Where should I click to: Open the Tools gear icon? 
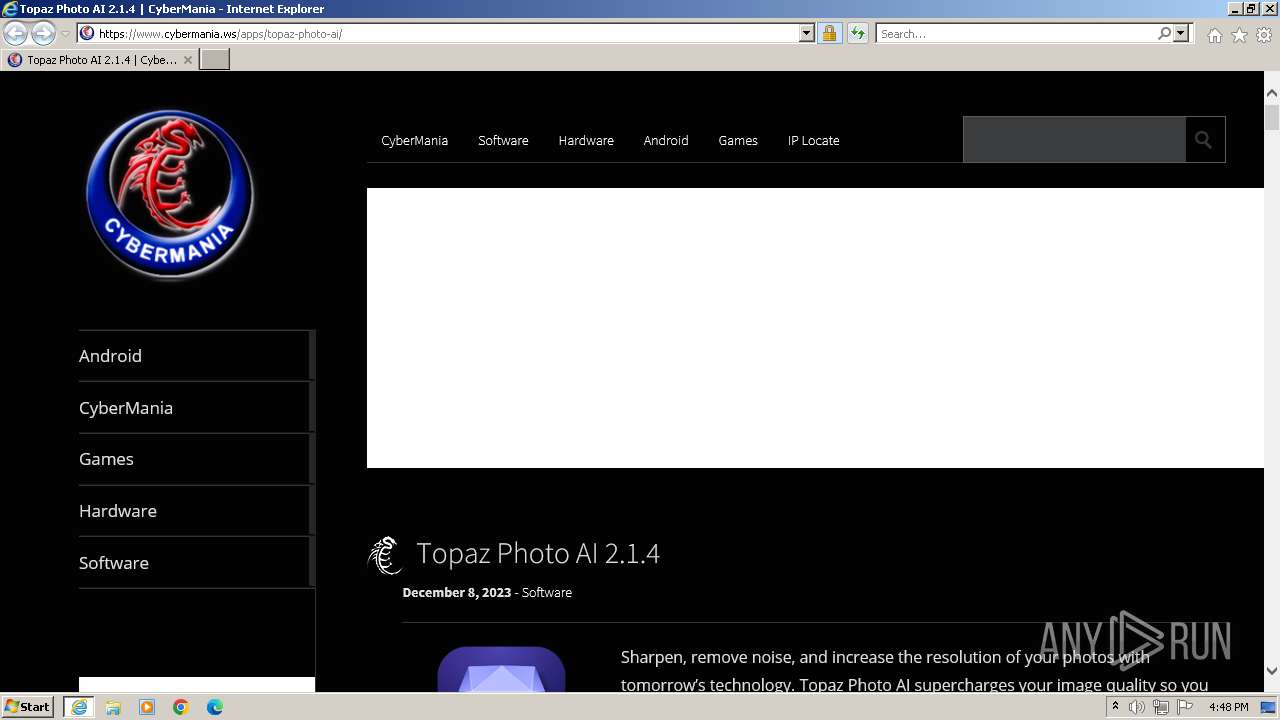click(1264, 35)
